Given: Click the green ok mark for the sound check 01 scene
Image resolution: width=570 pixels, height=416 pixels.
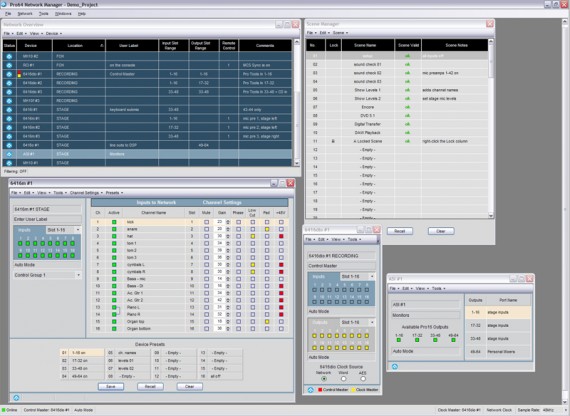Looking at the screenshot, I should pyautogui.click(x=408, y=64).
